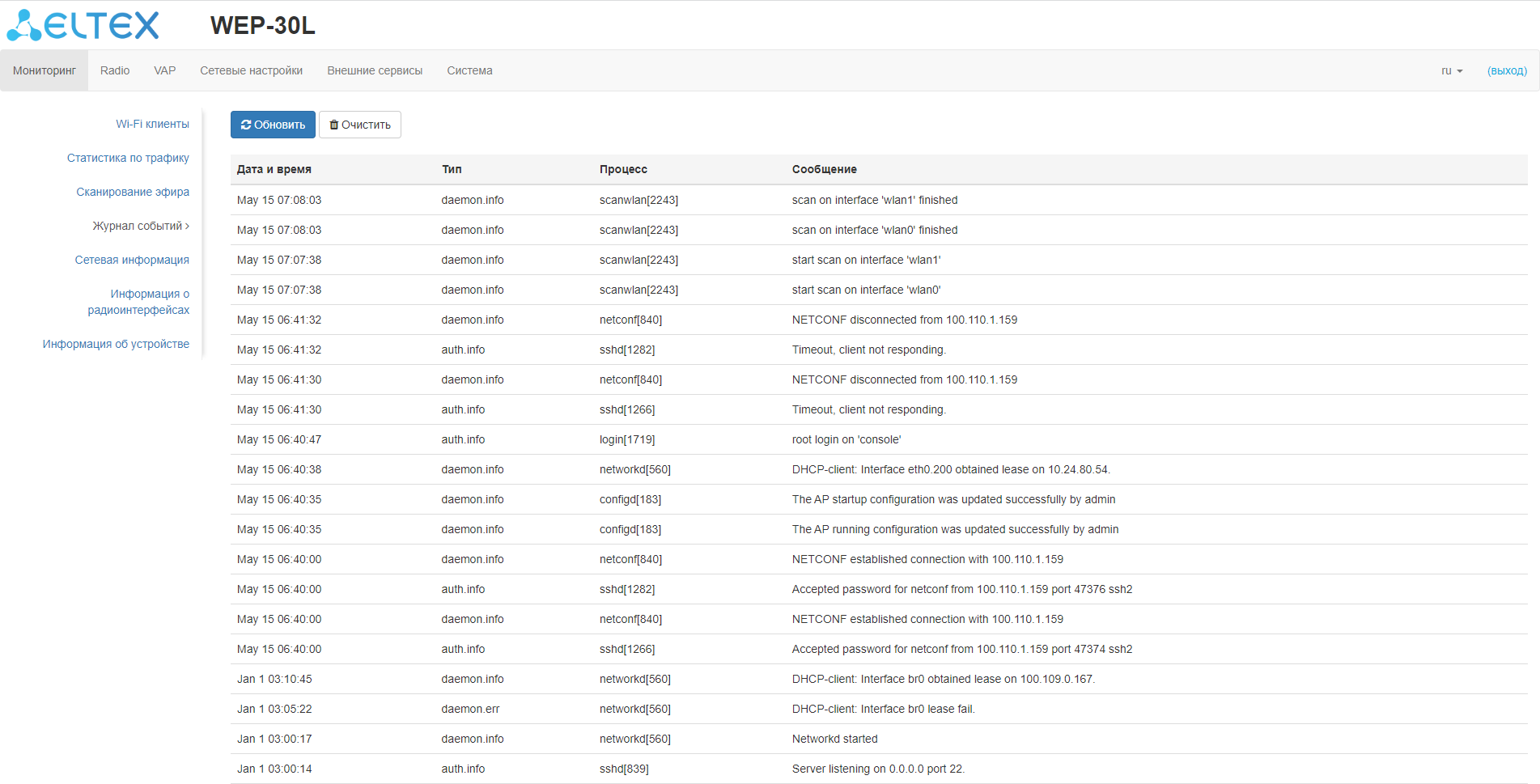The width and height of the screenshot is (1540, 784).
Task: Open the ru language dropdown
Action: click(x=1452, y=71)
